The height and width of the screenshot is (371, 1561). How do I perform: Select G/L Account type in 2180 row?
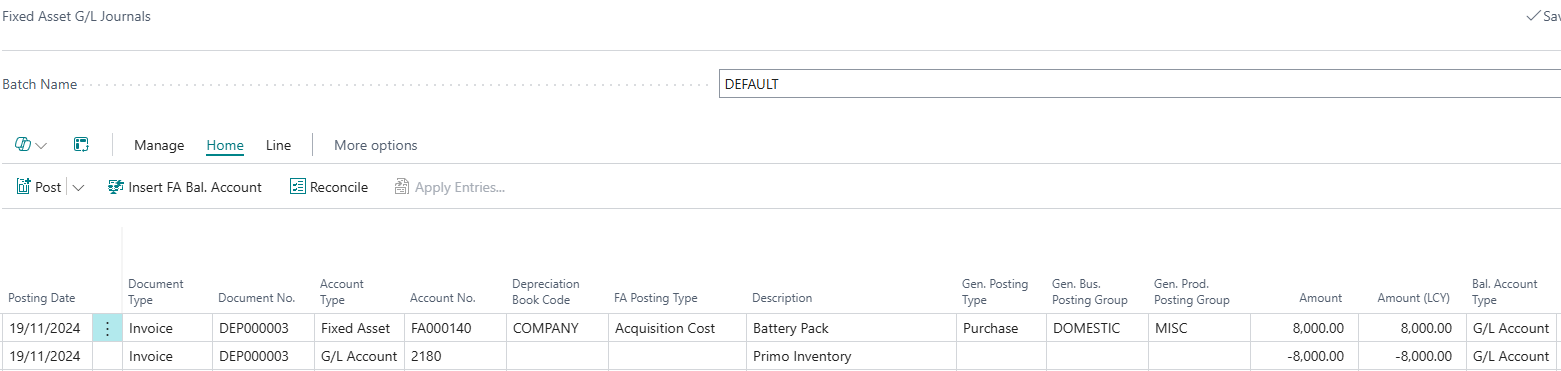point(358,356)
